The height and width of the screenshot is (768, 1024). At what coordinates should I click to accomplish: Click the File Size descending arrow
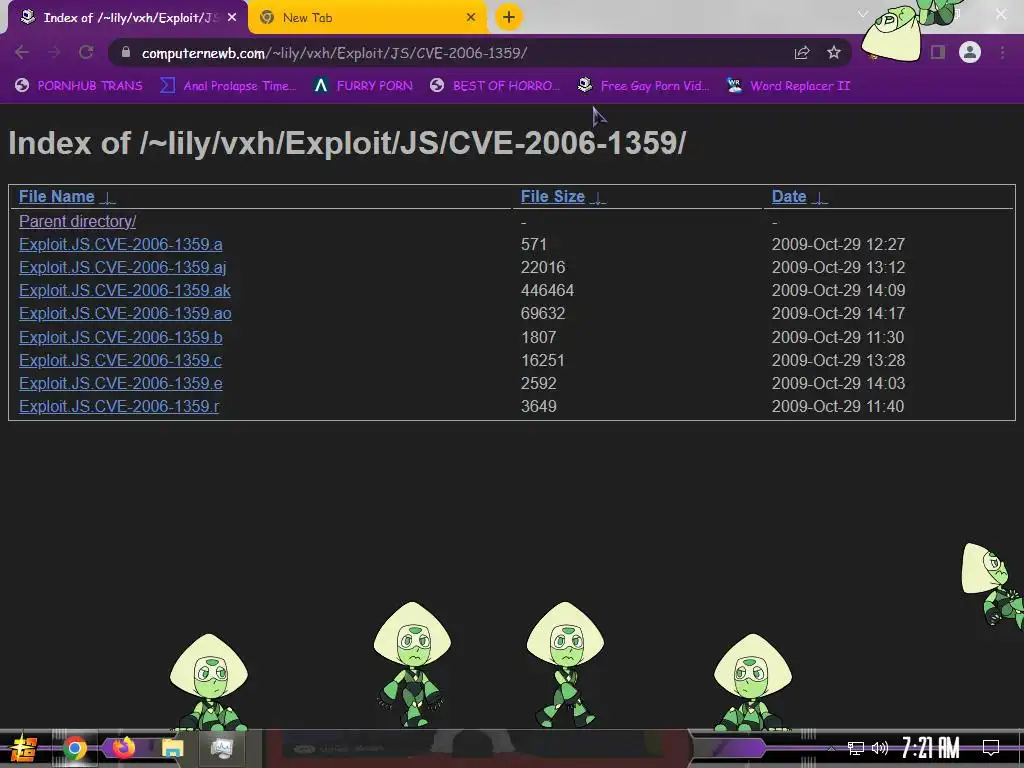coord(598,198)
